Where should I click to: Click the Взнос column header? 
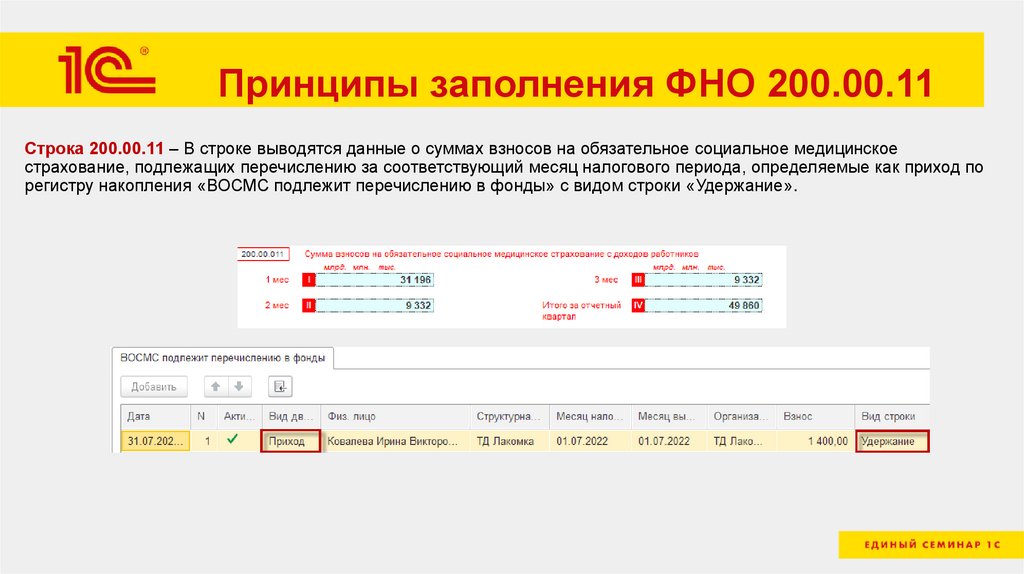(x=815, y=416)
